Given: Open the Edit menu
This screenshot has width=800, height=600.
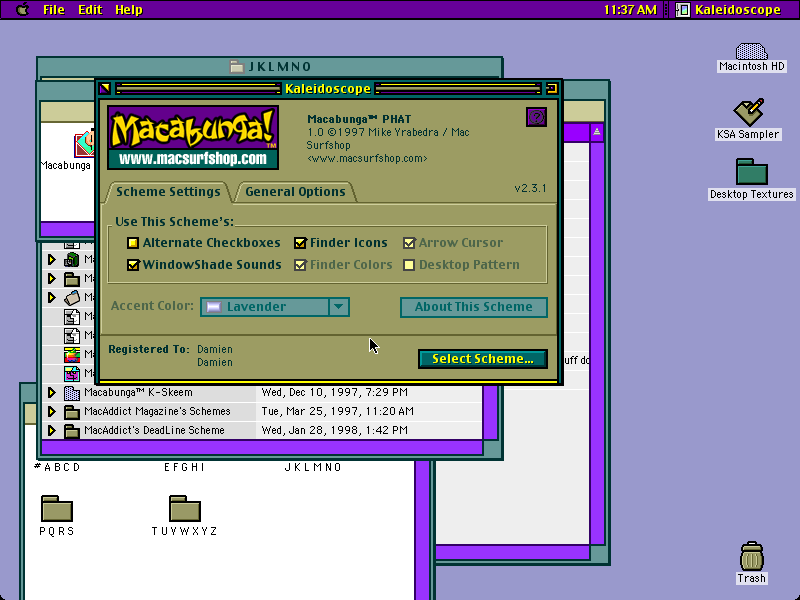Looking at the screenshot, I should [90, 10].
